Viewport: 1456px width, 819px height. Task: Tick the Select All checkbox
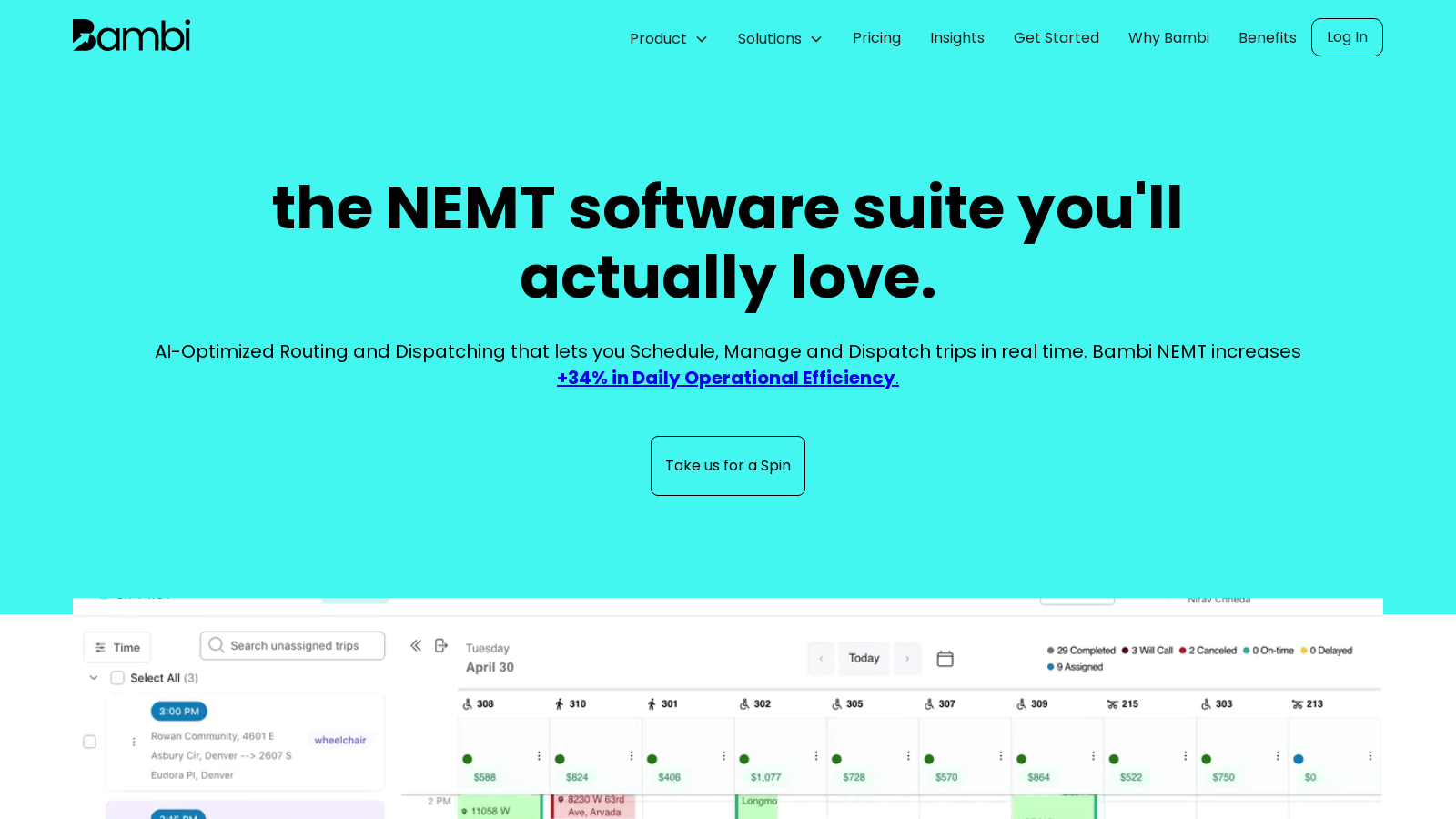tap(117, 678)
